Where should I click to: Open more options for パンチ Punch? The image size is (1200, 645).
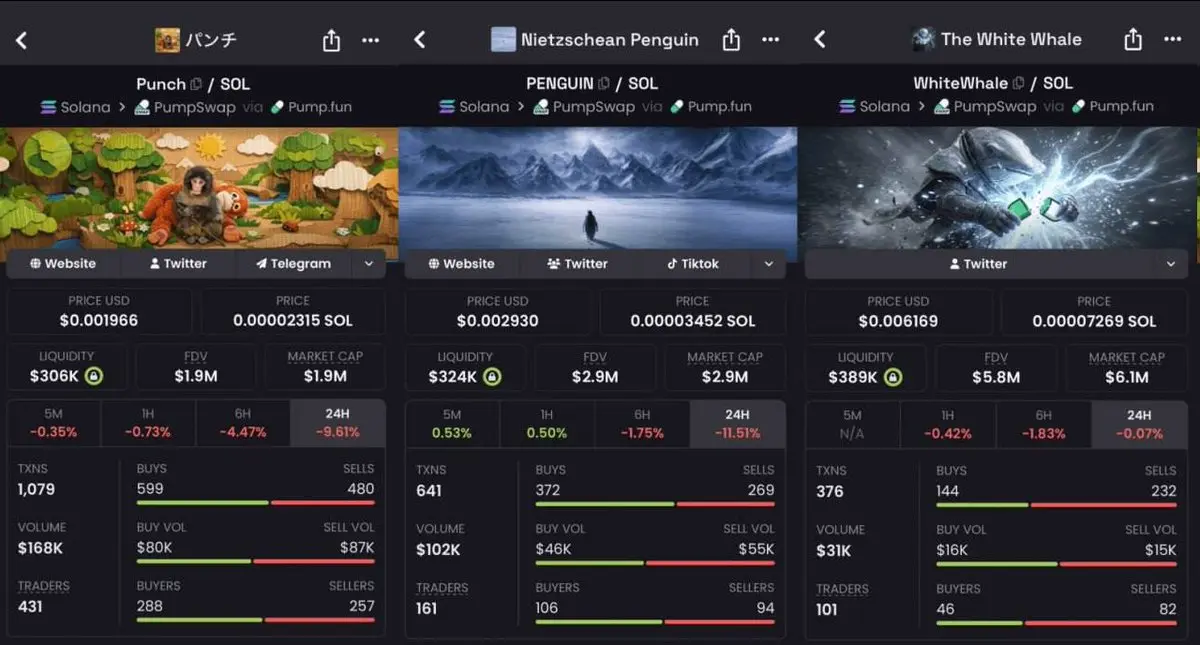(x=371, y=40)
